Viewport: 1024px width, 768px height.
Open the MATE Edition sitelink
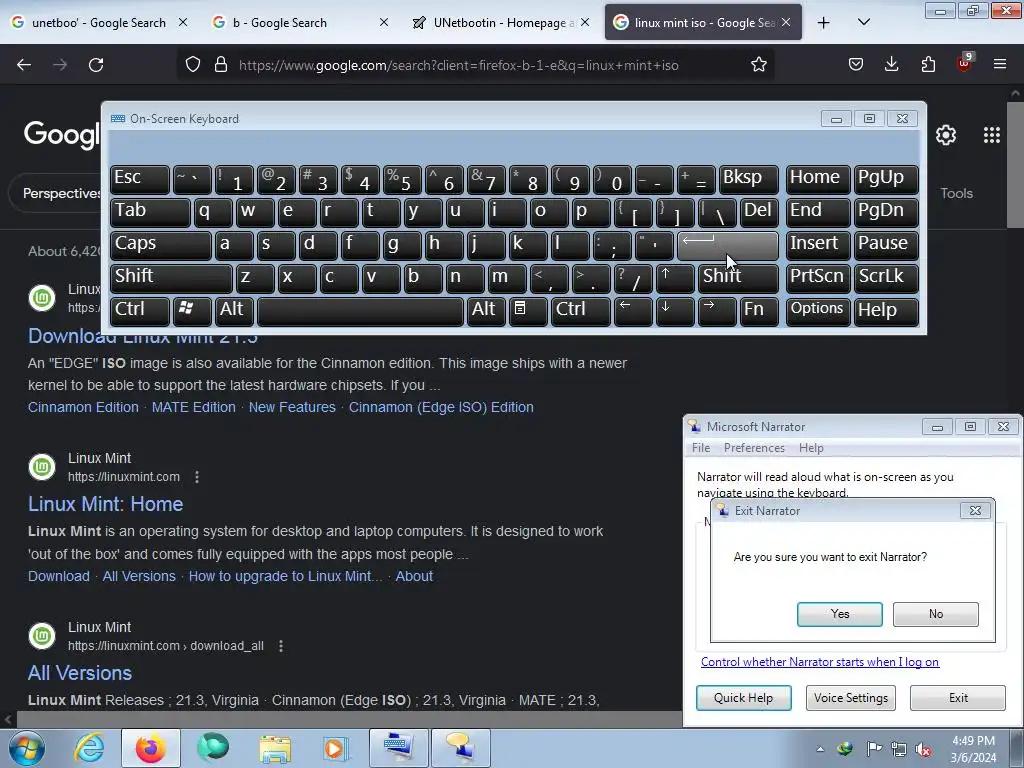[x=193, y=407]
